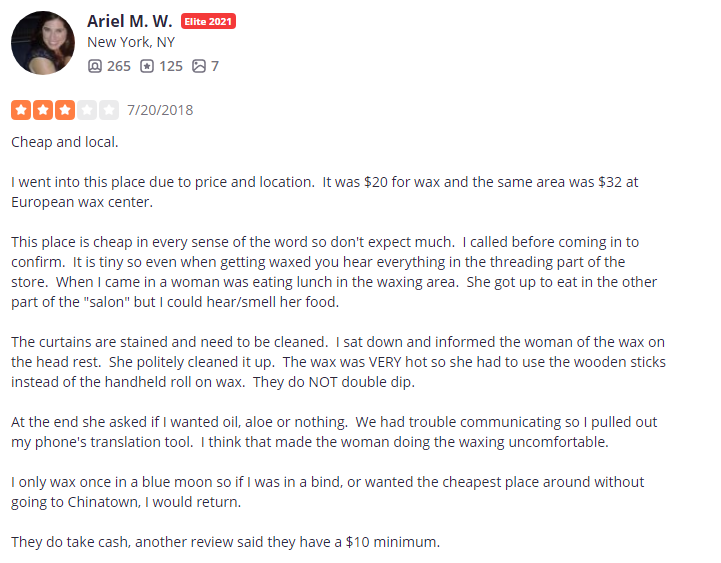This screenshot has height=563, width=721.
Task: Click the 'Cheap and local.' opening line
Action: 65,142
